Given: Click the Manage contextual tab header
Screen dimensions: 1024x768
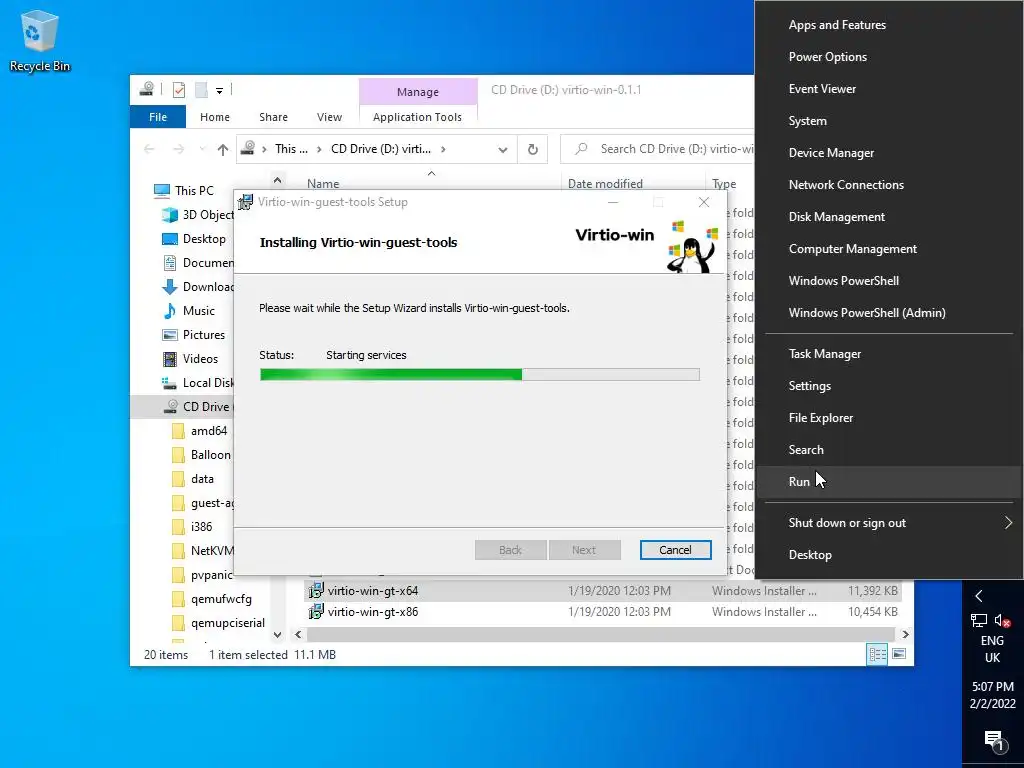Looking at the screenshot, I should point(418,92).
